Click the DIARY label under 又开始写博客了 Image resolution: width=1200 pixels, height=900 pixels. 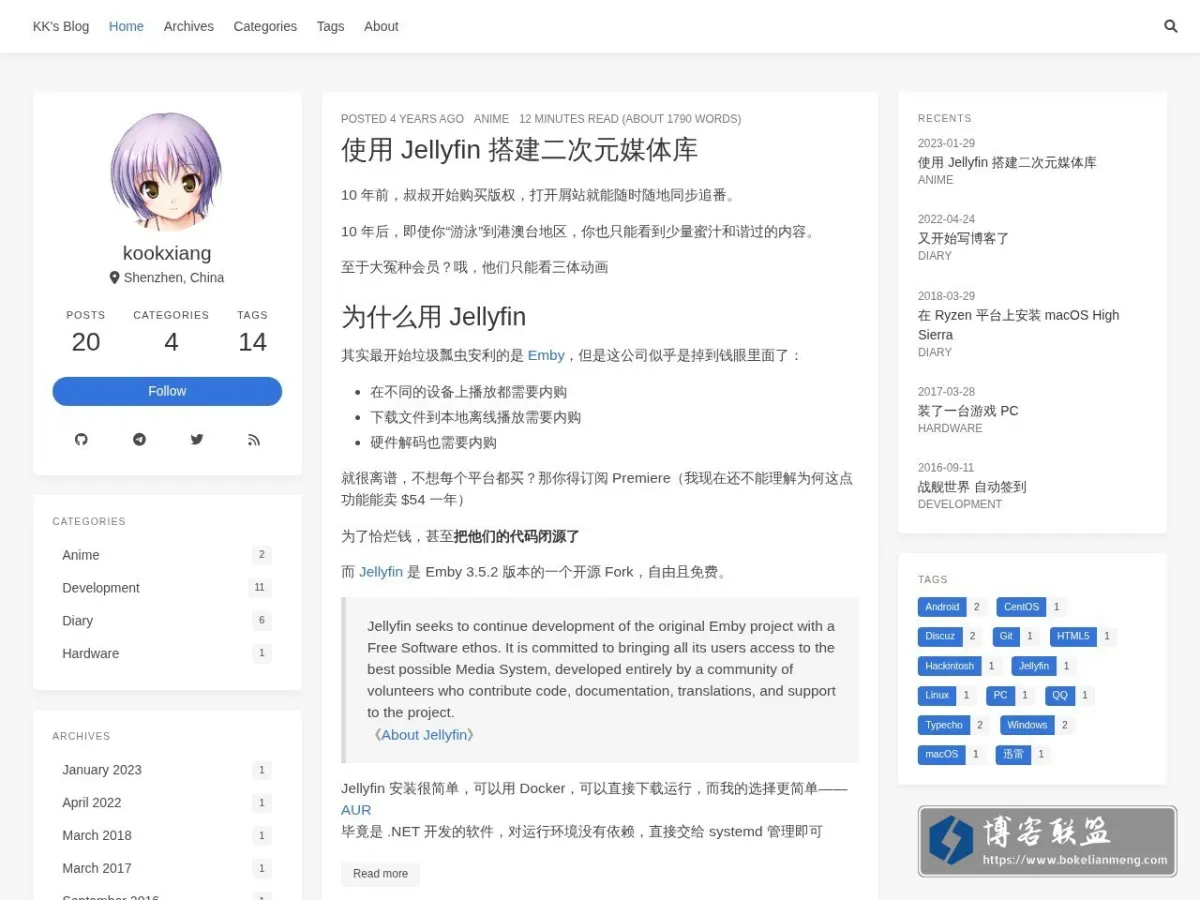[x=935, y=256]
